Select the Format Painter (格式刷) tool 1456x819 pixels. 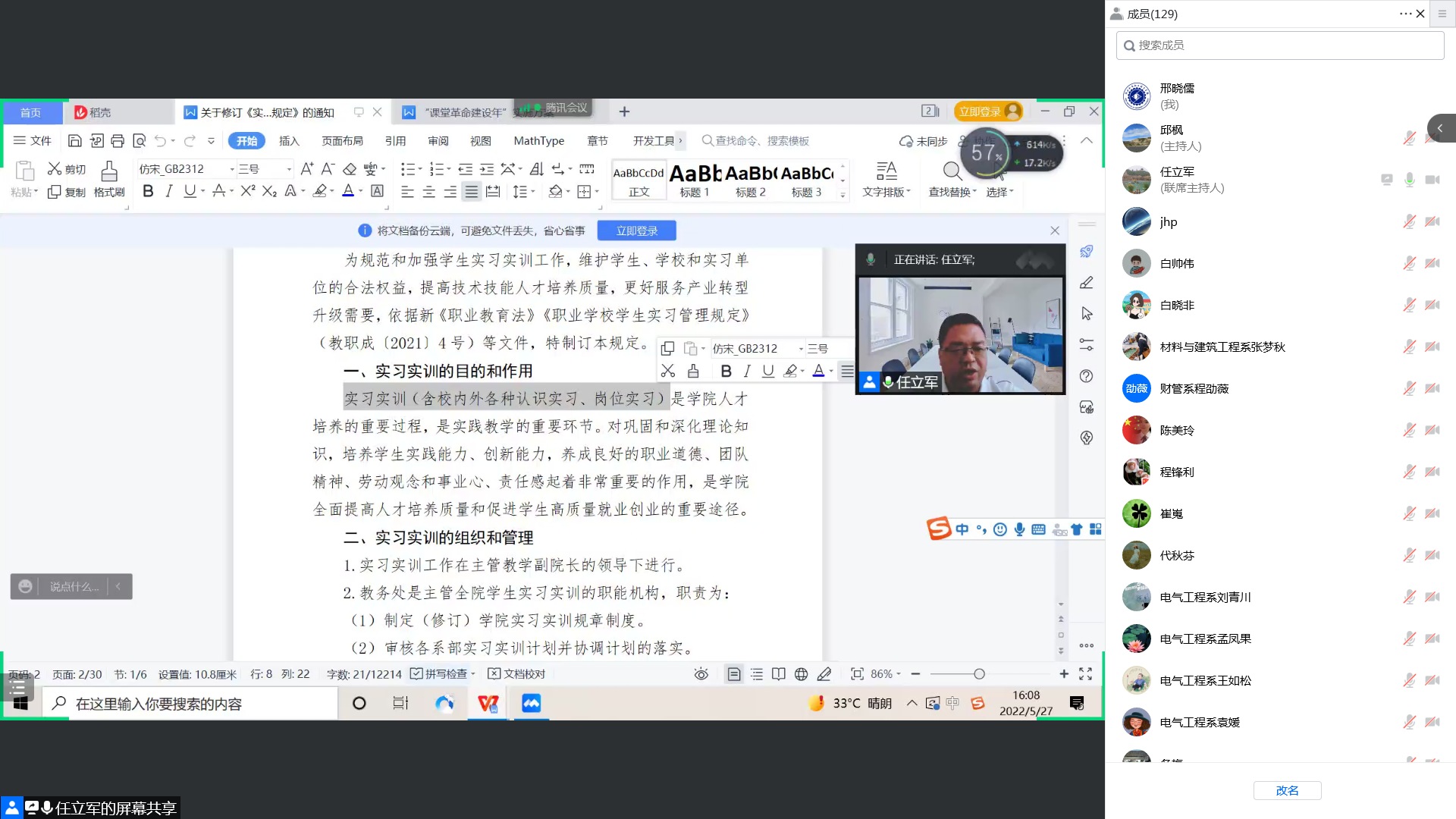pyautogui.click(x=109, y=180)
